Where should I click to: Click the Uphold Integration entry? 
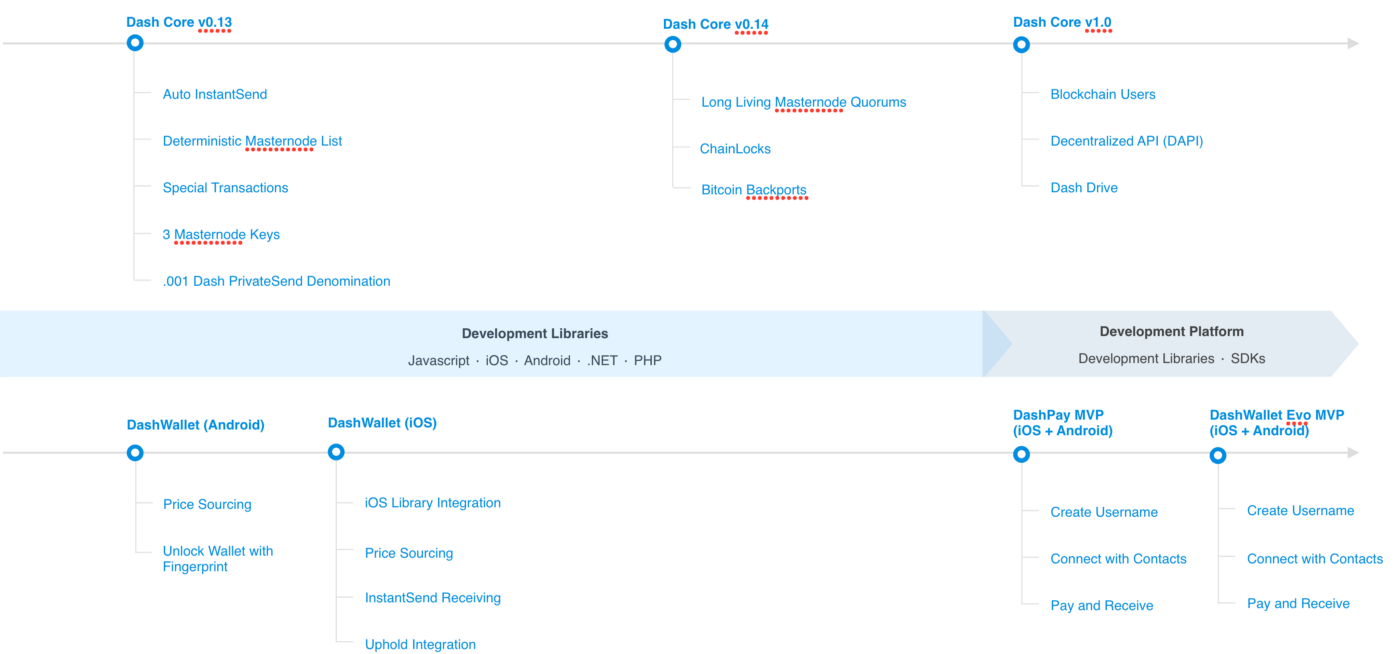[x=420, y=644]
